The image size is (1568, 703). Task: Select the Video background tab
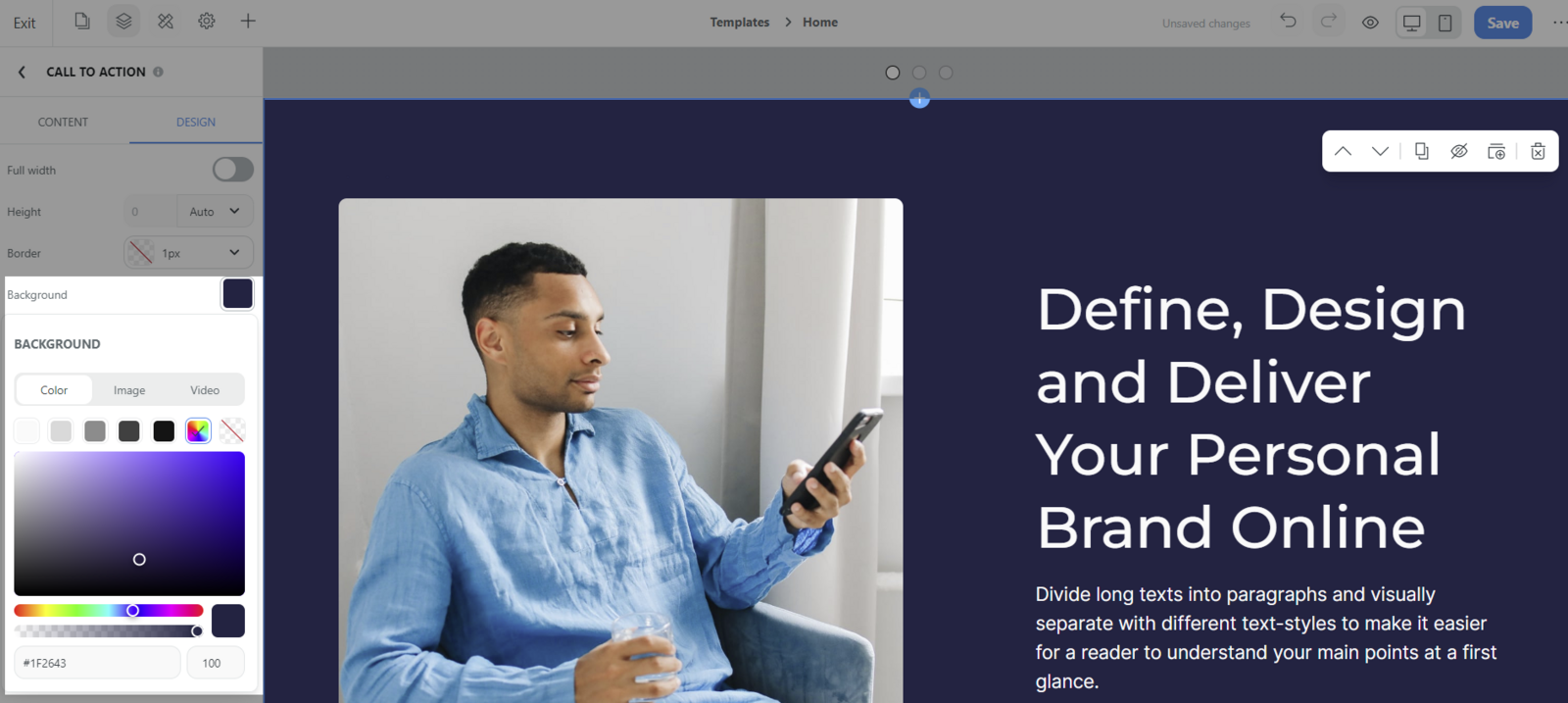(x=205, y=389)
